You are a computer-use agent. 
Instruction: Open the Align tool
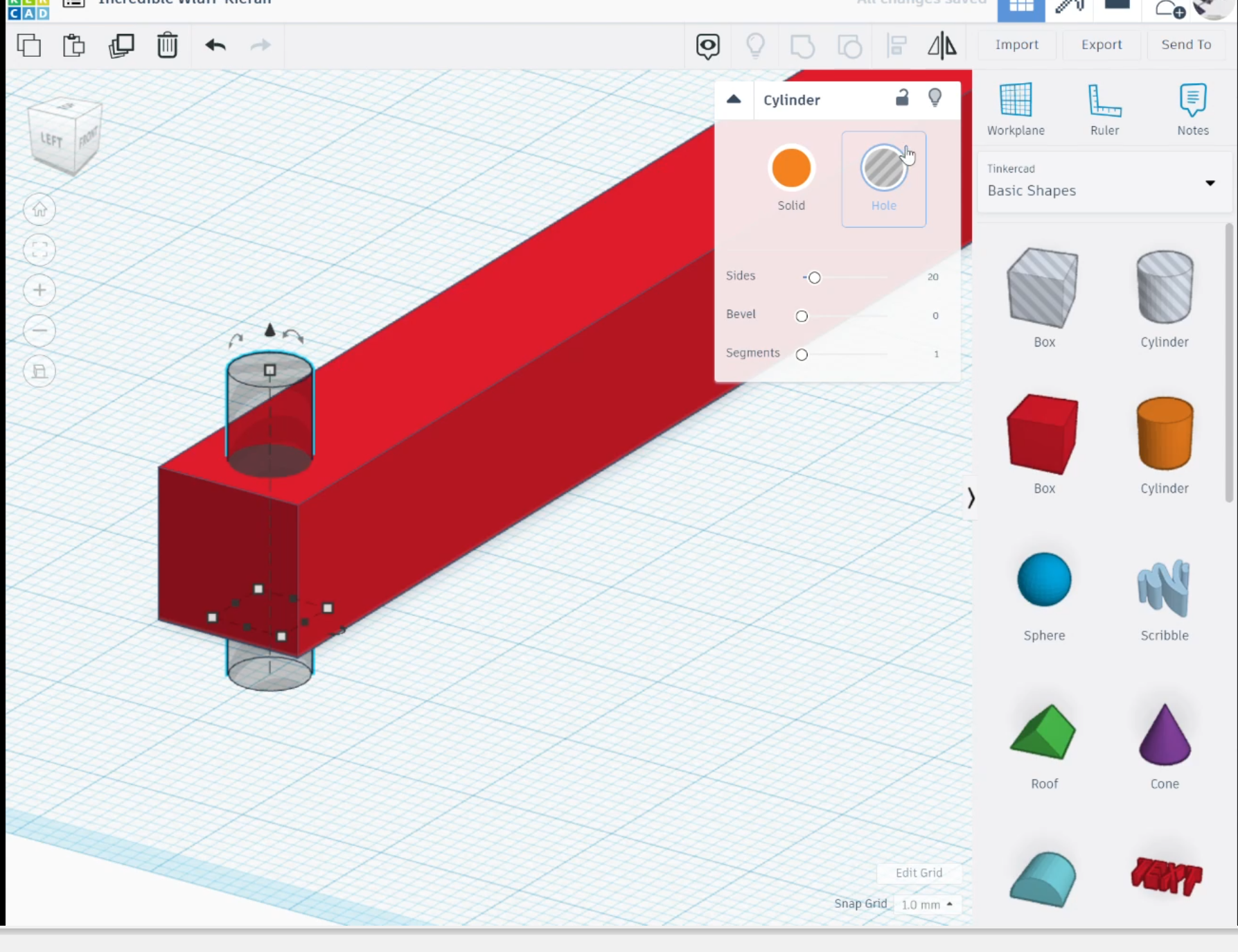click(x=896, y=46)
